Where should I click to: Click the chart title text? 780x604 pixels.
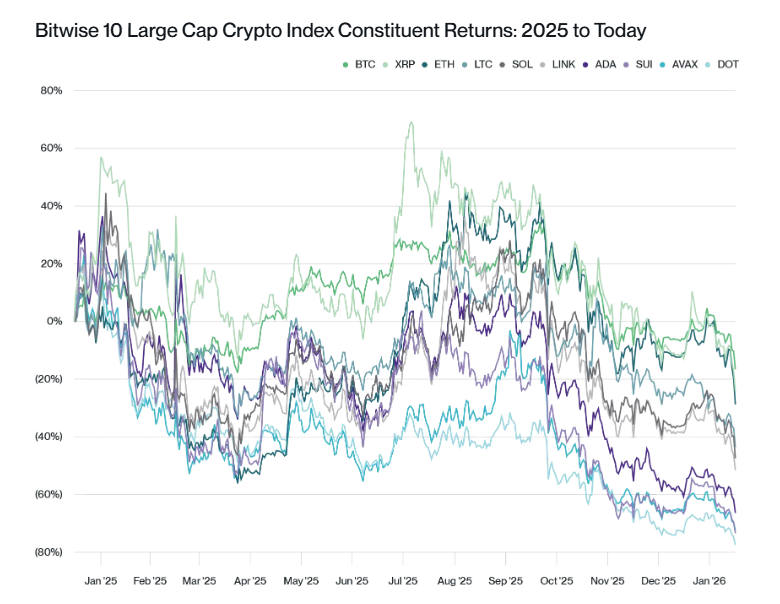(338, 30)
